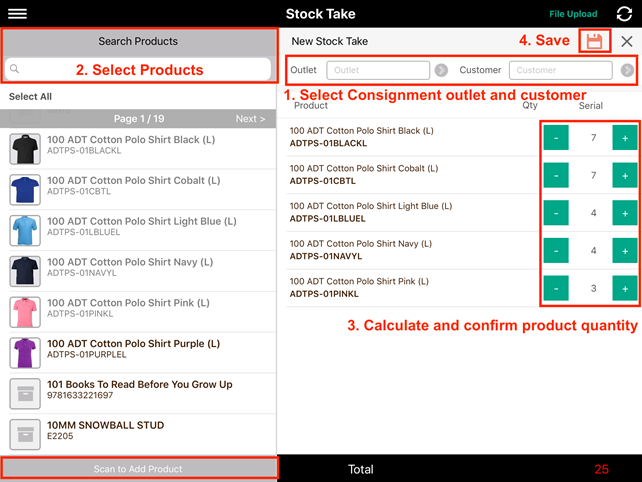
Task: Select 10MM SNOWBALL STUD product
Action: coord(138,434)
